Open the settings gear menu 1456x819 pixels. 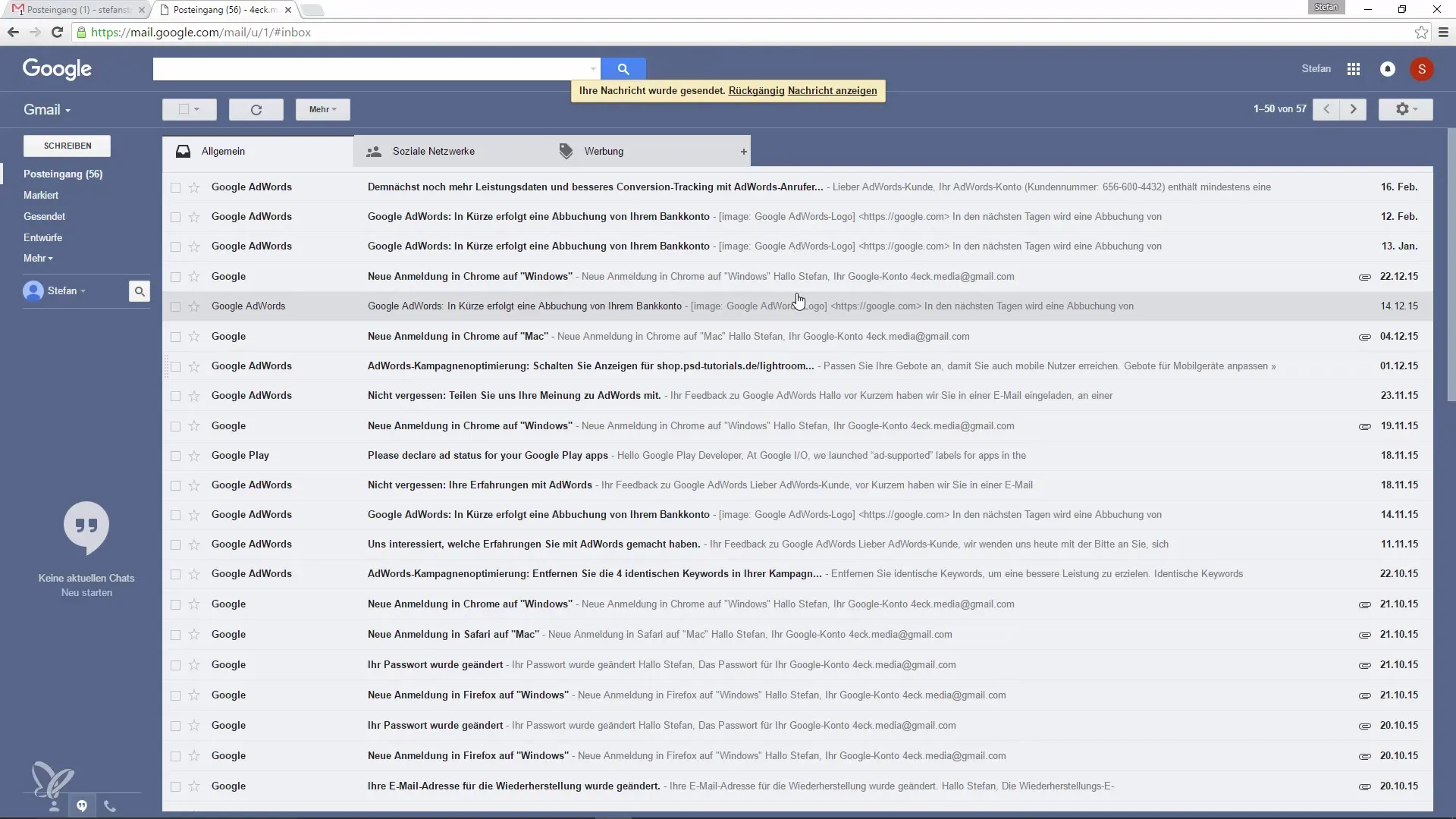(1406, 109)
